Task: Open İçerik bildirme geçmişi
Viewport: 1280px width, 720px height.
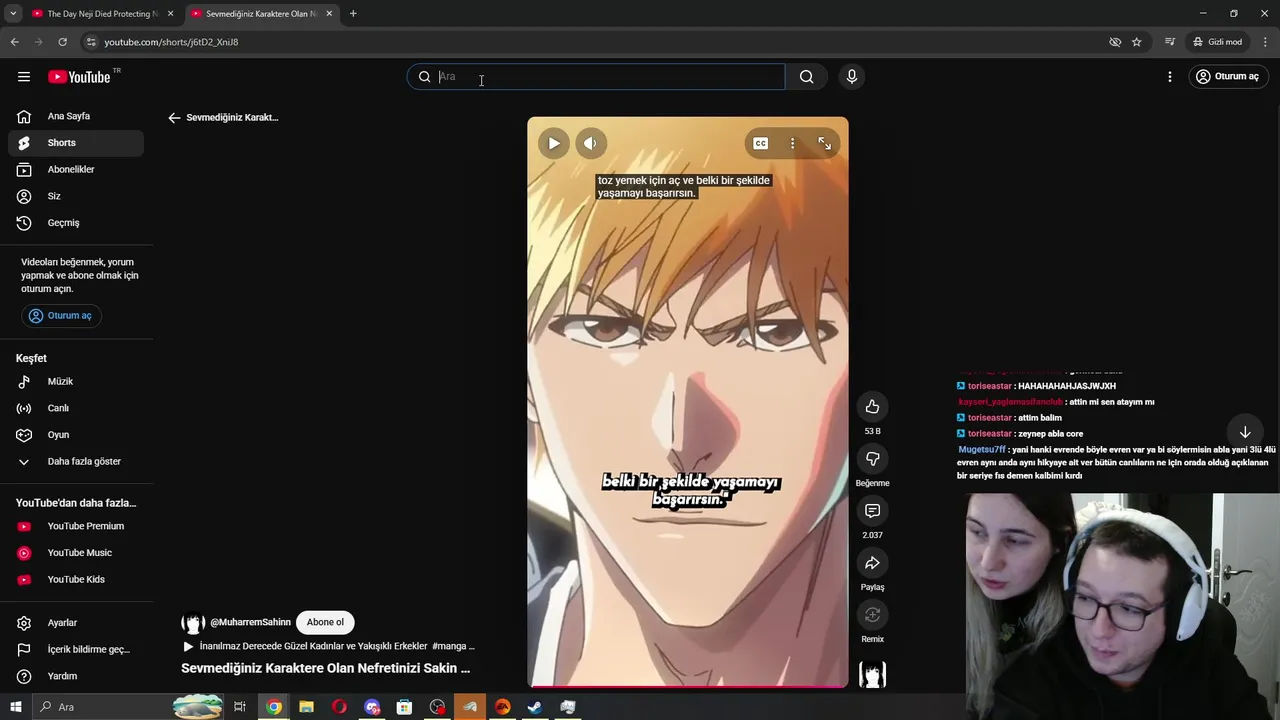Action: pyautogui.click(x=76, y=650)
